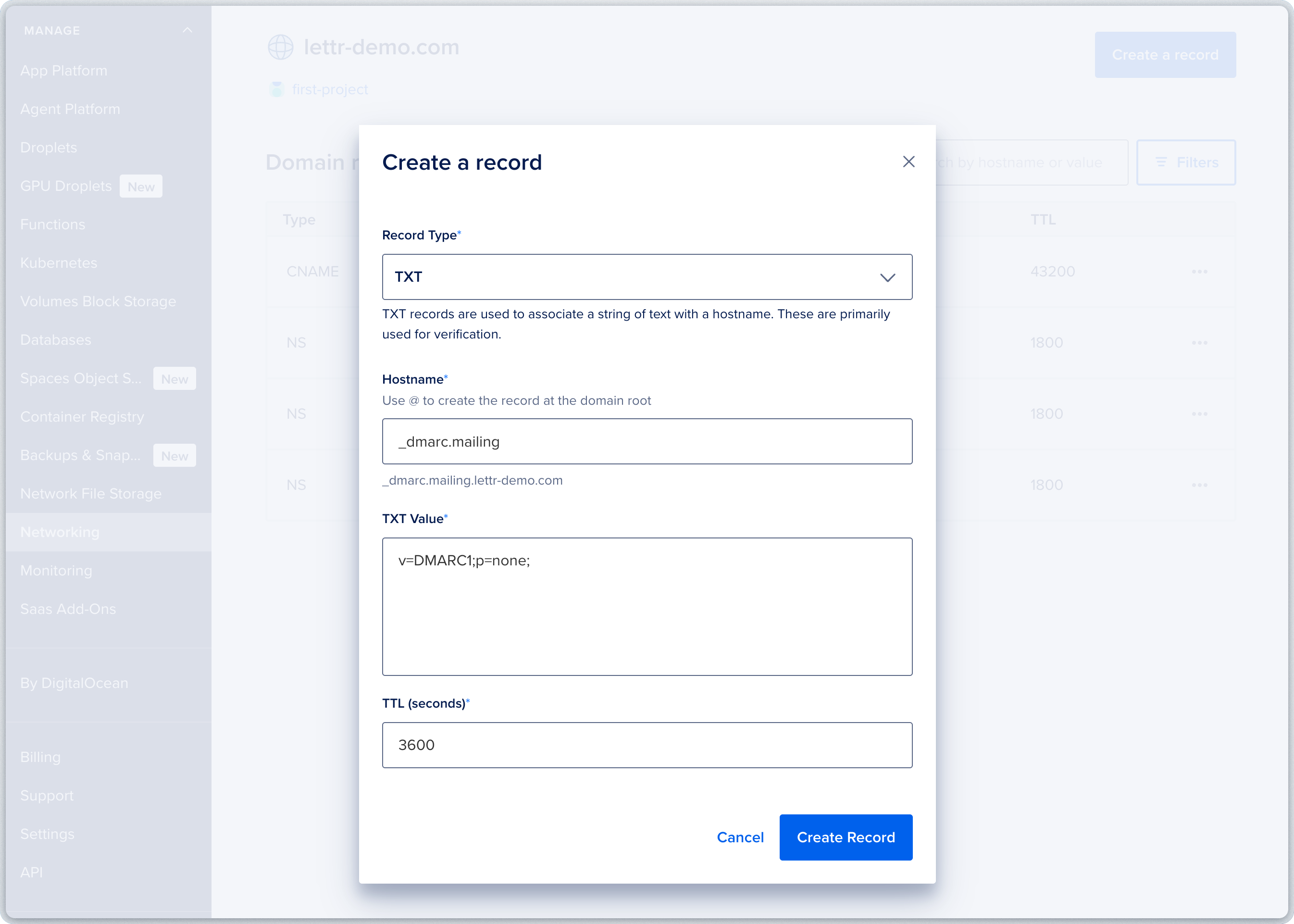Open the ellipsis menu on the first NS row
The image size is (1294, 924).
click(1200, 342)
